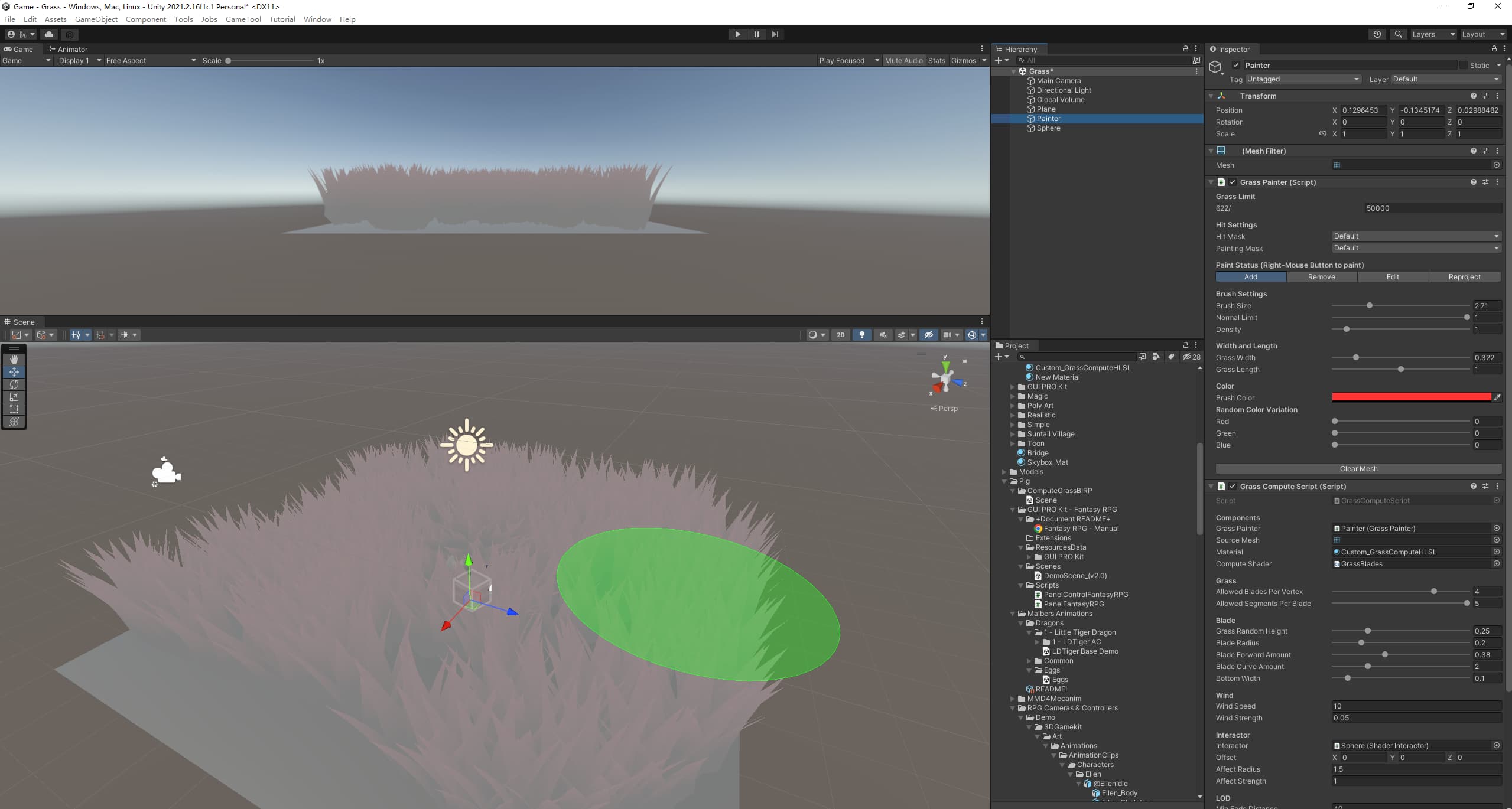Click the Reproject paint status button
Screen dimensions: 1512x809
1464,277
